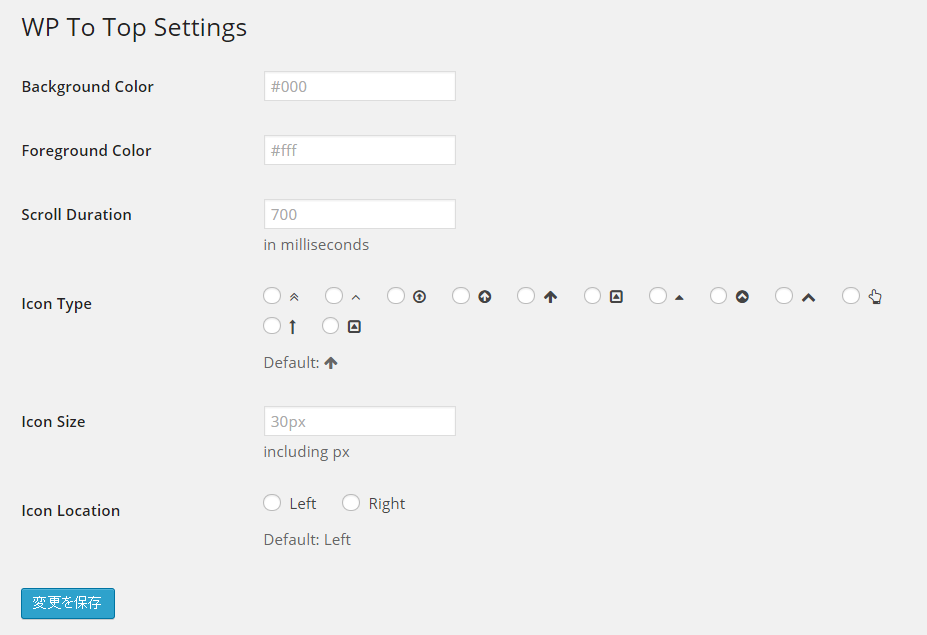The image size is (927, 635).
Task: Focus the Scroll Duration field
Action: (x=359, y=214)
